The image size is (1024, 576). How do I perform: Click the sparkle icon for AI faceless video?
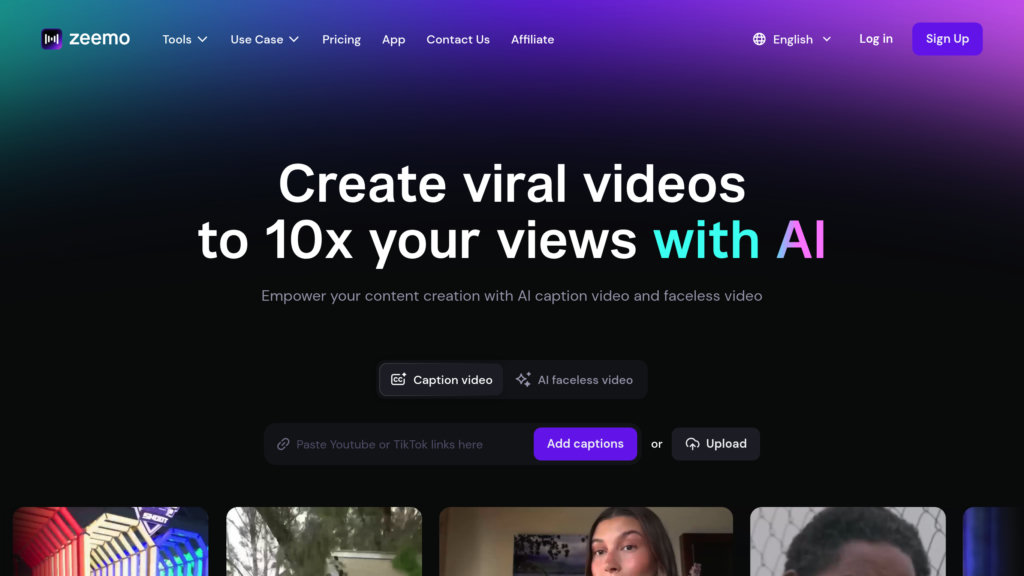point(523,379)
